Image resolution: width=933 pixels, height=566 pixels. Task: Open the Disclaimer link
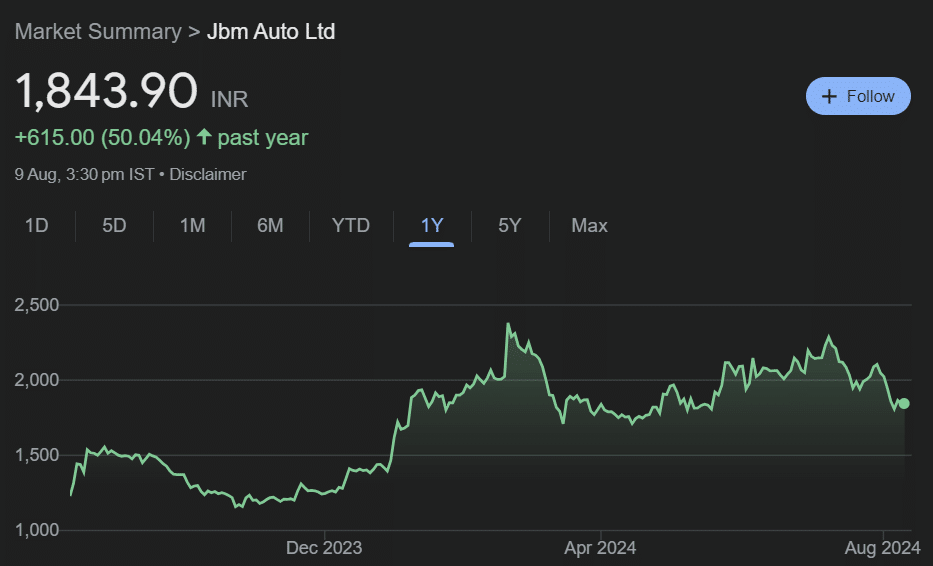point(208,174)
